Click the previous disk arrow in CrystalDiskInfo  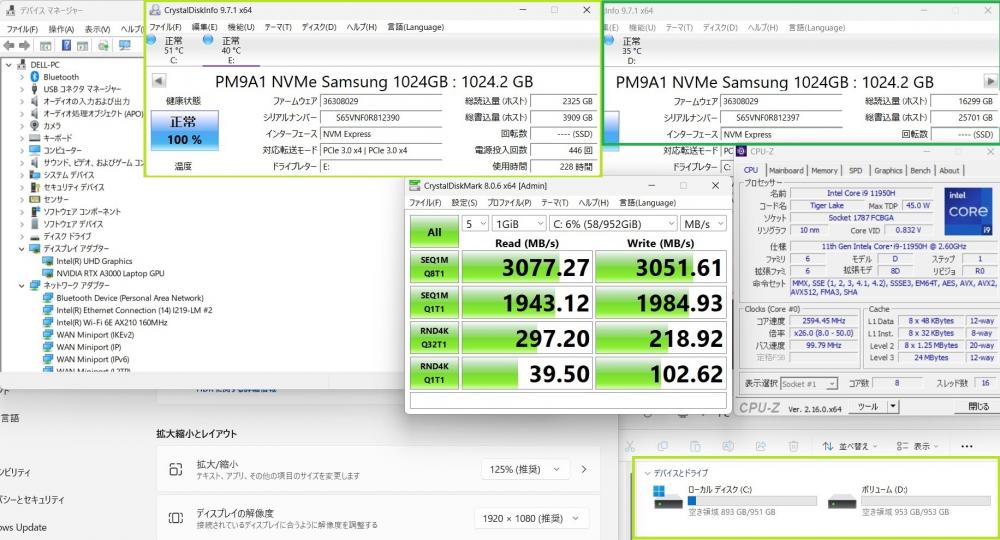pyautogui.click(x=158, y=82)
